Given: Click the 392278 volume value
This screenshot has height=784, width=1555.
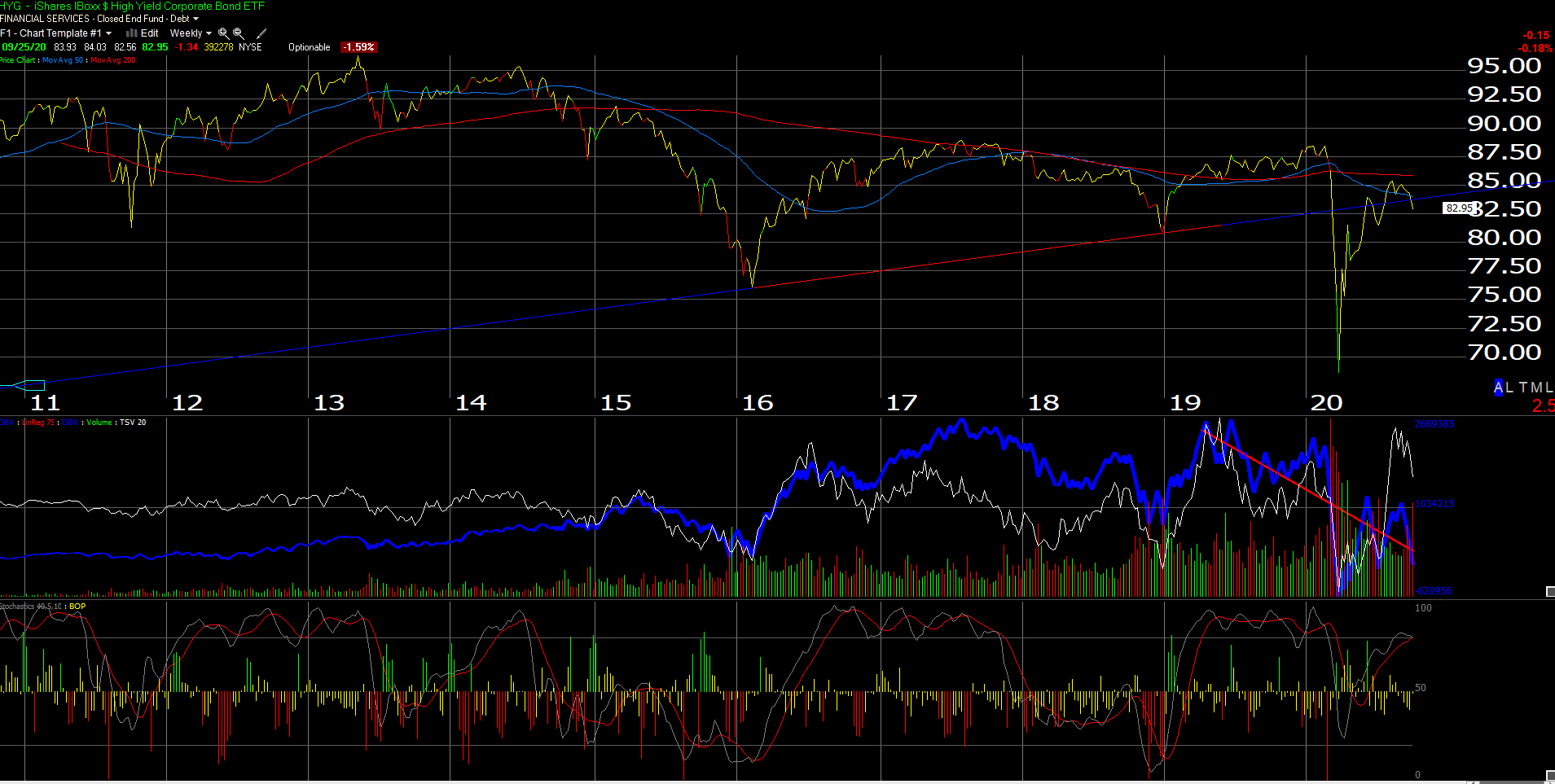Looking at the screenshot, I should (x=218, y=47).
